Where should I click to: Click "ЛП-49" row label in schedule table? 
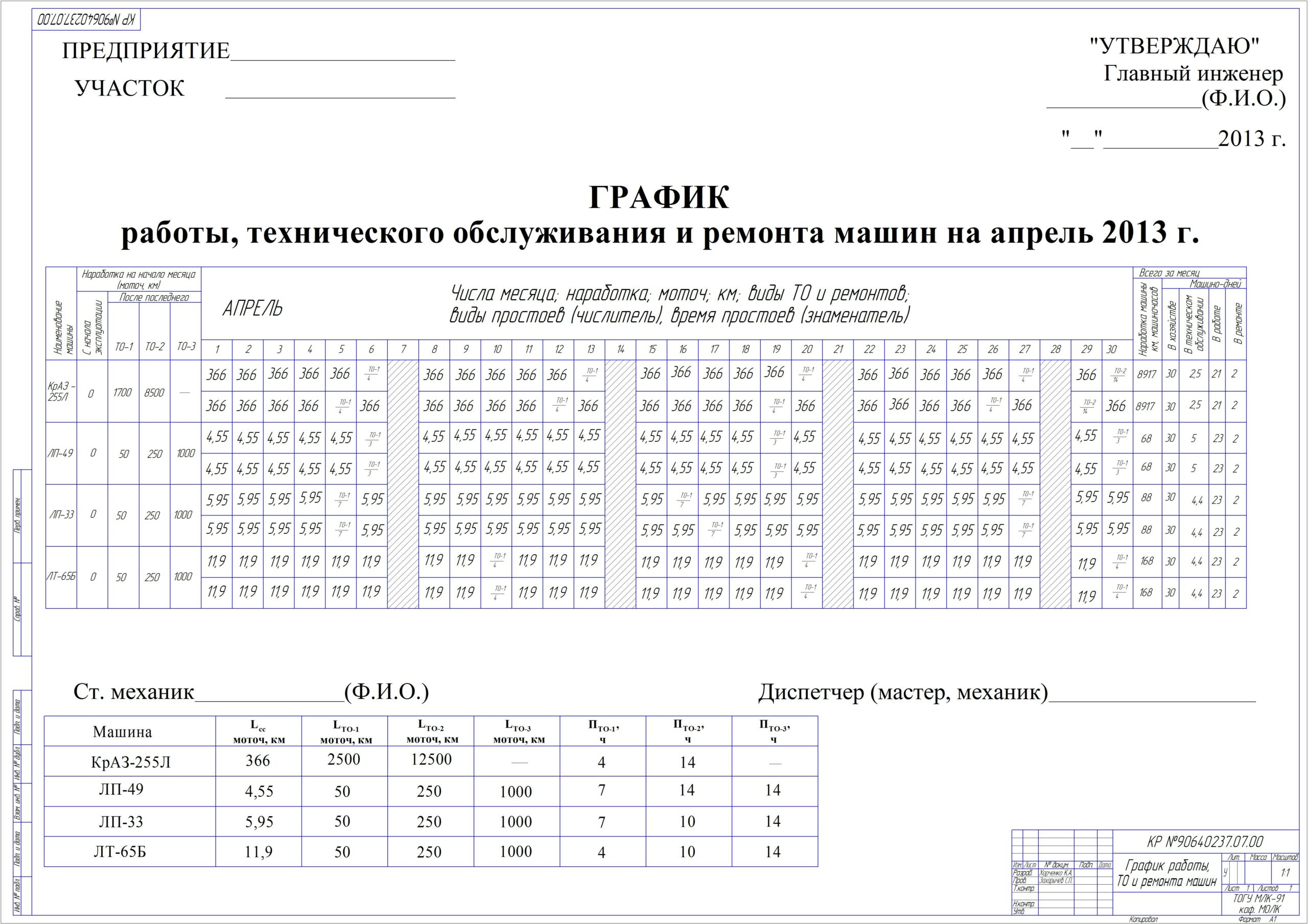60,454
